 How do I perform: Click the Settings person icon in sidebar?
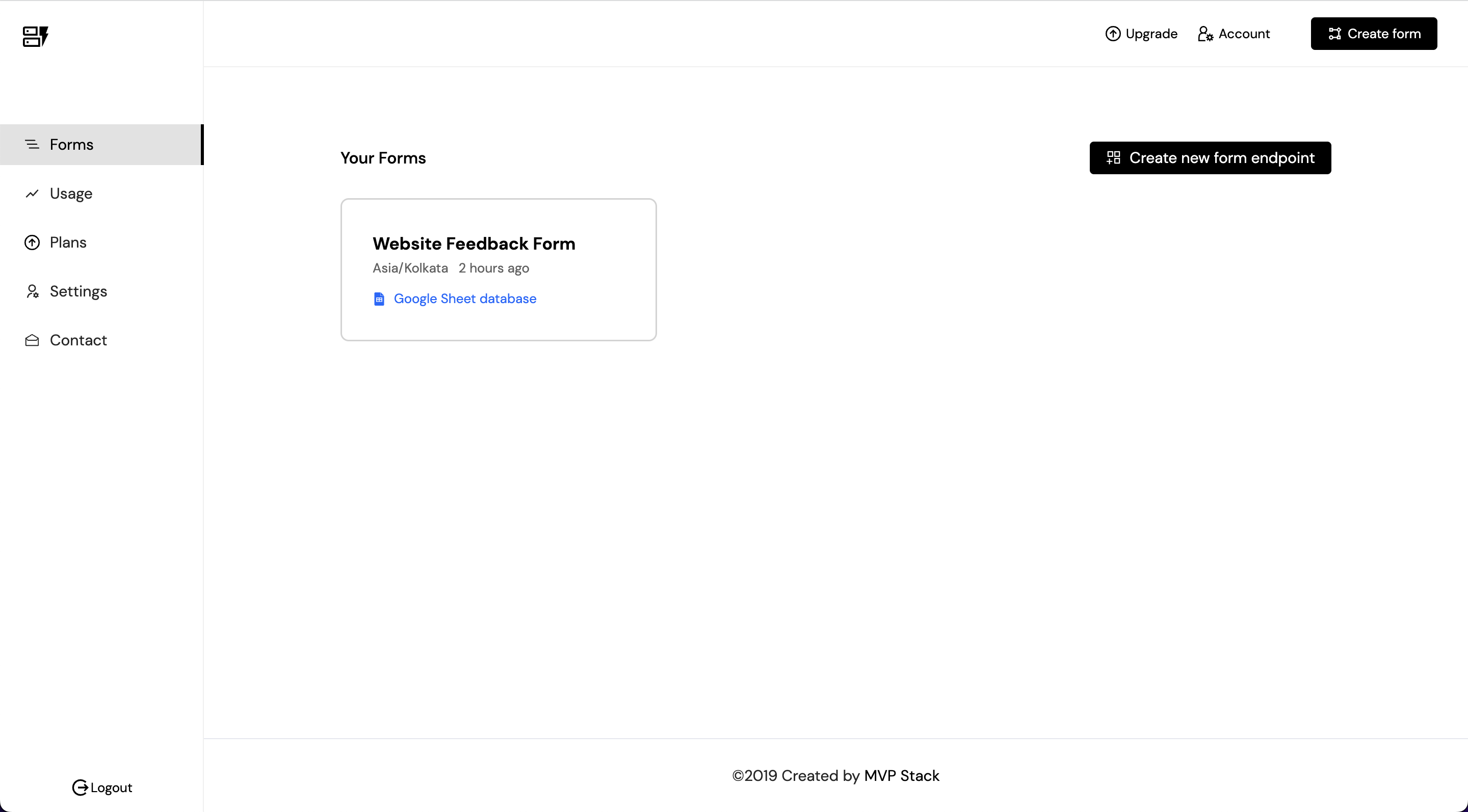coord(32,291)
